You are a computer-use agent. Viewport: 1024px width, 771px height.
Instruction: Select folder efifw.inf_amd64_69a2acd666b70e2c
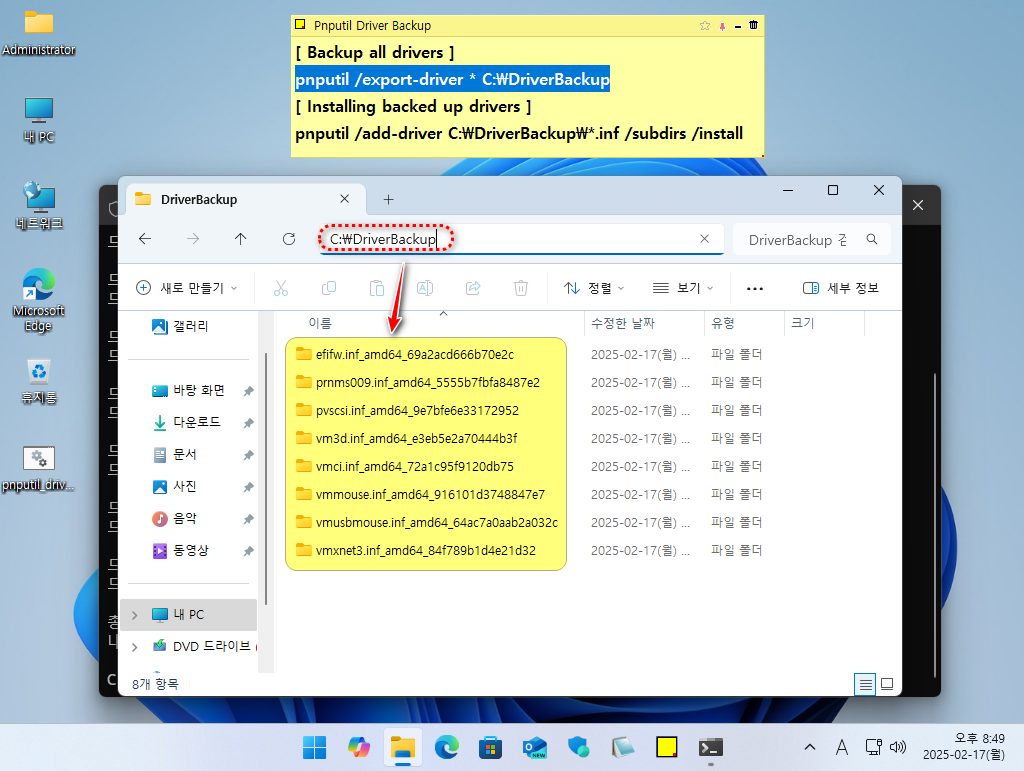(415, 354)
